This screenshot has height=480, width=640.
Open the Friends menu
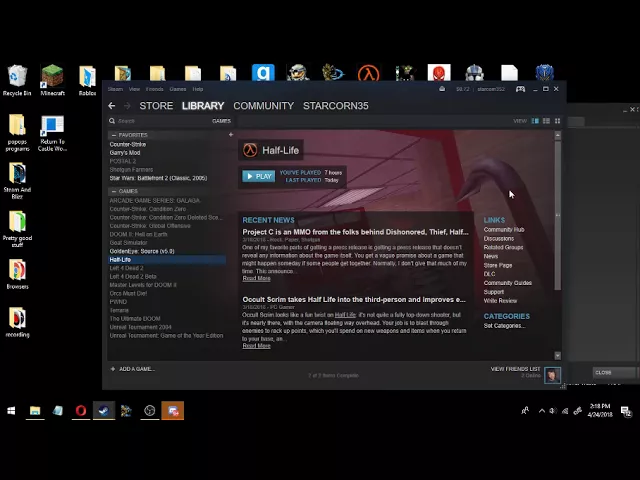pos(154,89)
